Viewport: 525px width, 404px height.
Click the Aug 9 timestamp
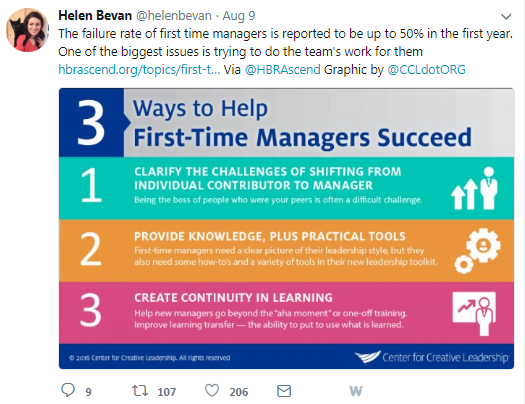tap(239, 16)
